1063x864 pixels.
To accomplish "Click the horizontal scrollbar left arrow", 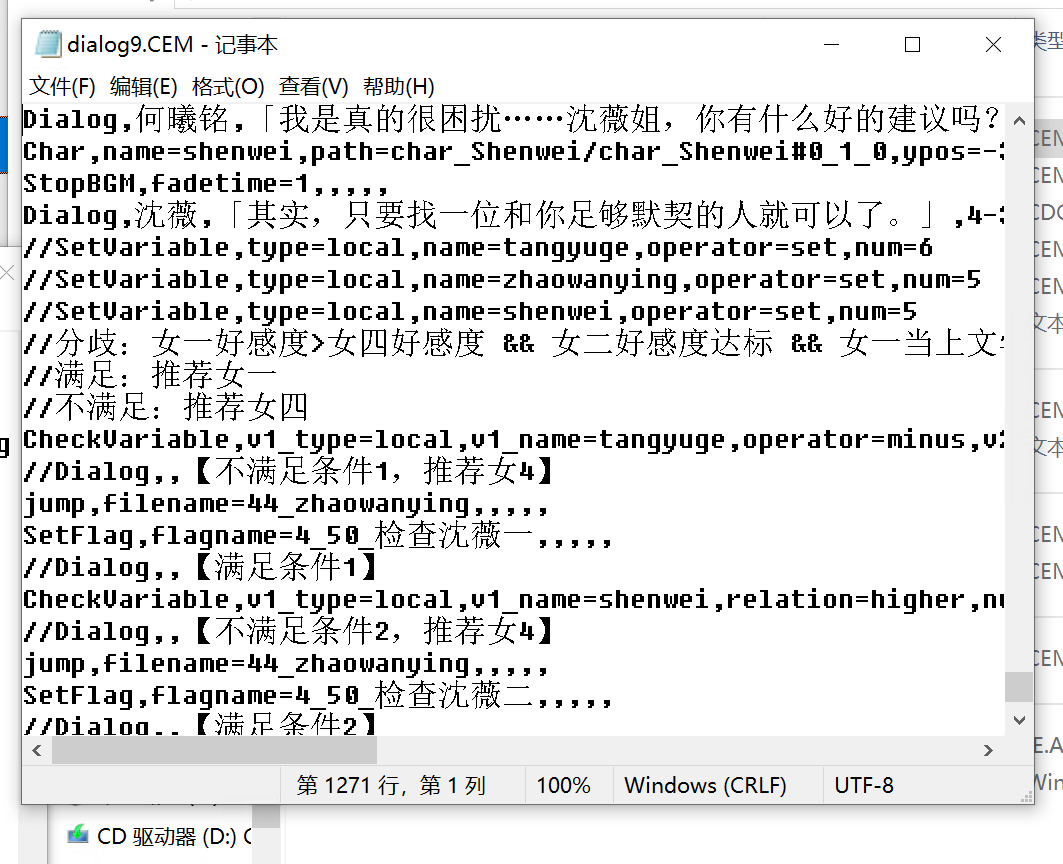I will 37,750.
